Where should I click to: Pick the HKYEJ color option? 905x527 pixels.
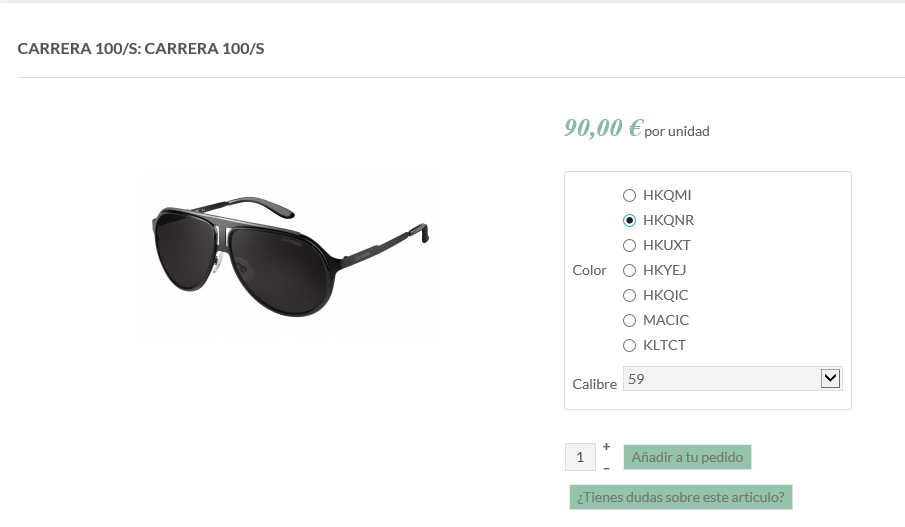pos(630,271)
